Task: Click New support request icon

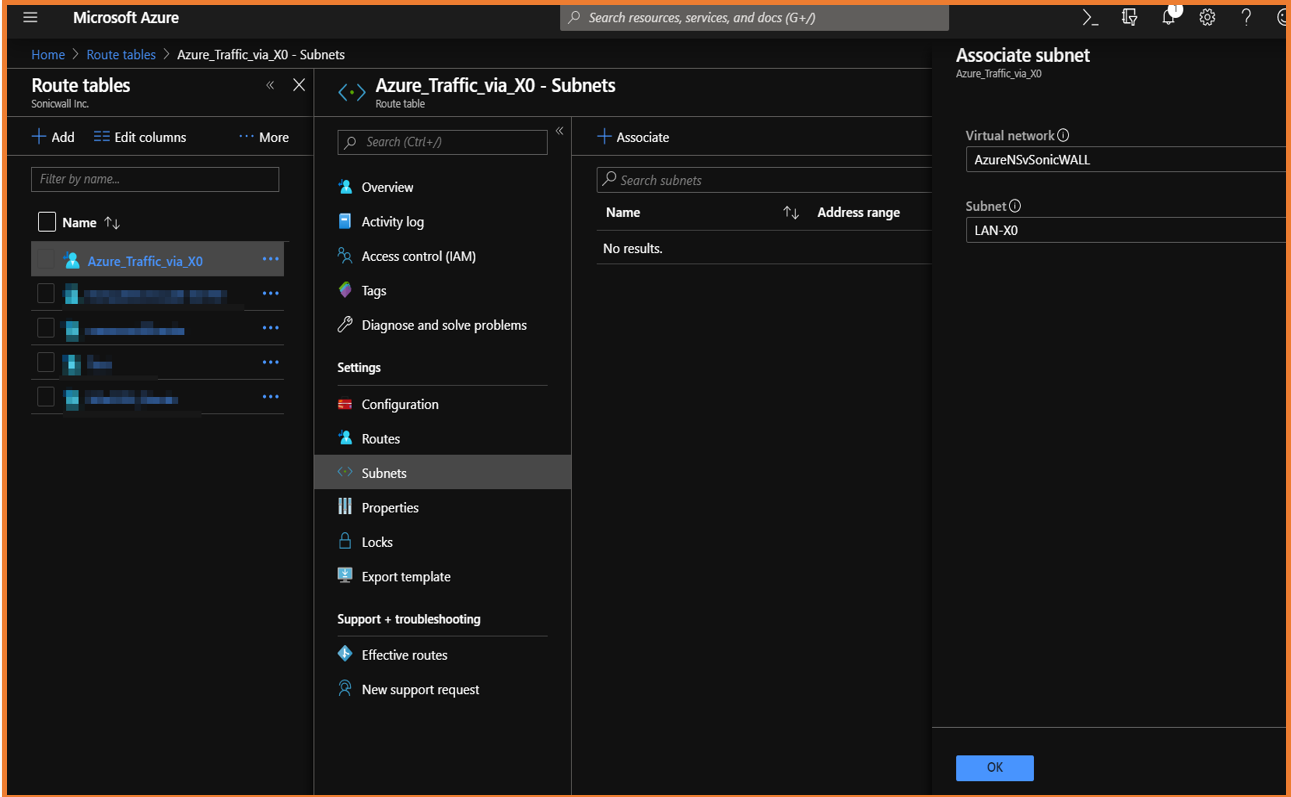Action: click(x=345, y=688)
